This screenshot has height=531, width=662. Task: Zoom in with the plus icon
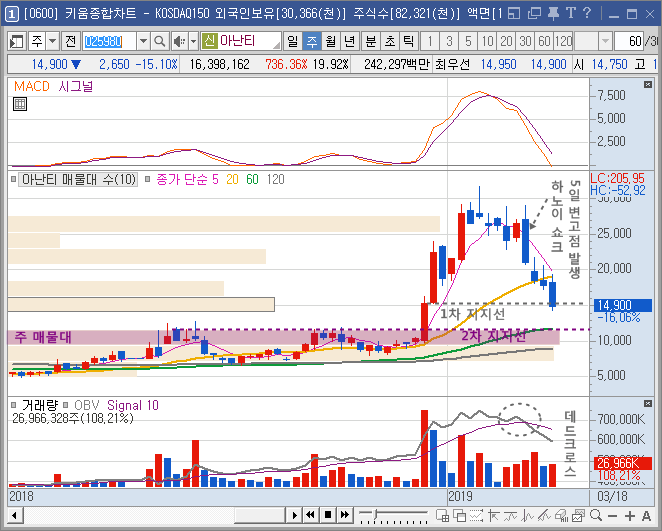[x=629, y=516]
